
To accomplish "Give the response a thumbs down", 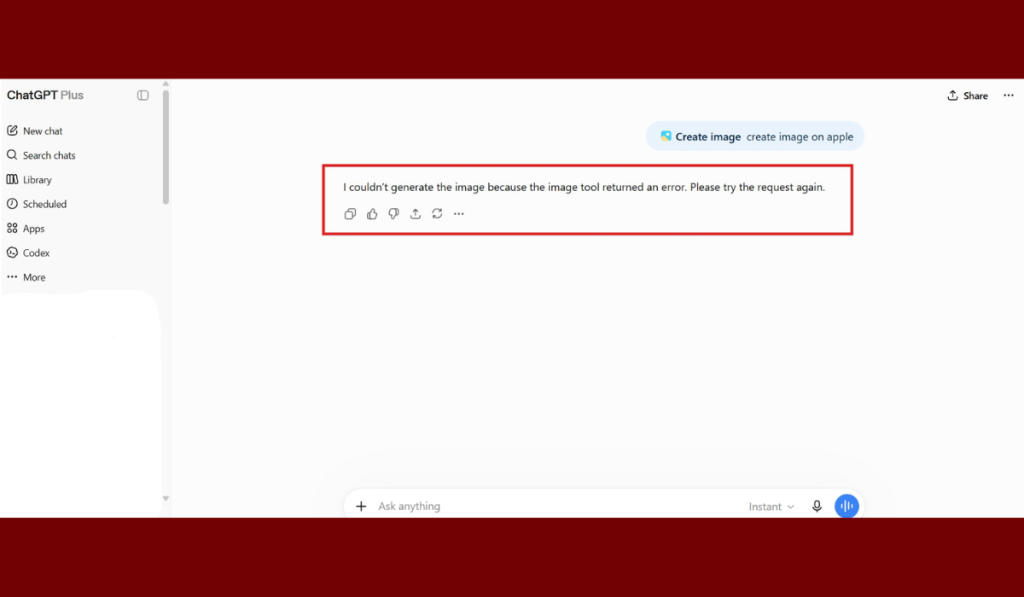I will pos(394,214).
